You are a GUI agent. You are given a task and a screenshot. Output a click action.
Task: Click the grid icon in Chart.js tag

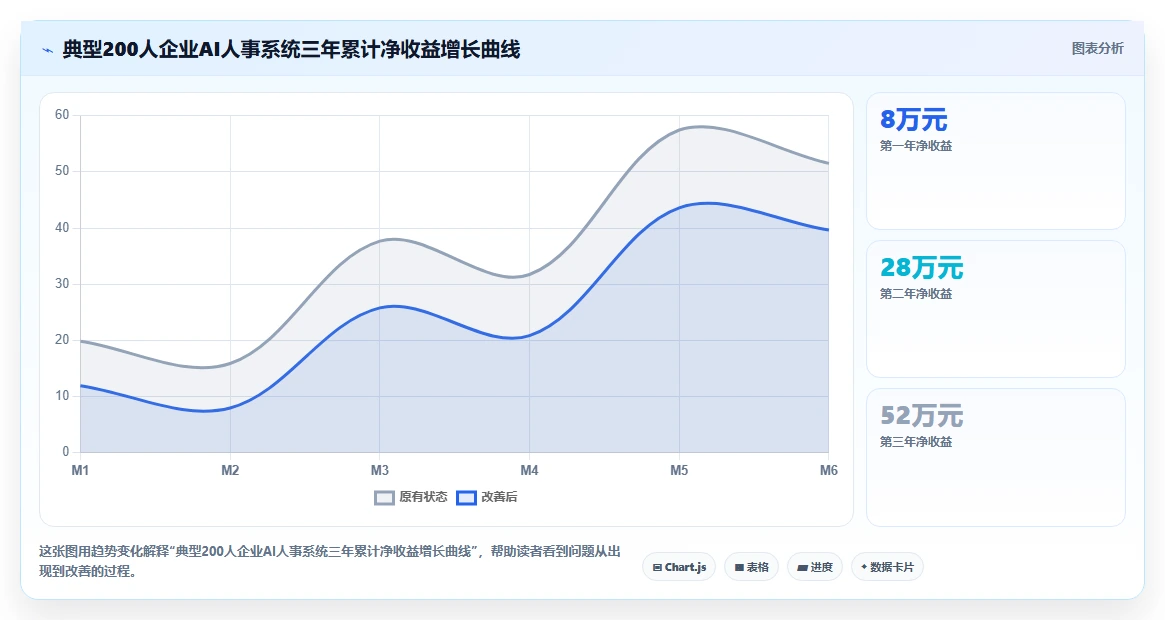click(657, 567)
